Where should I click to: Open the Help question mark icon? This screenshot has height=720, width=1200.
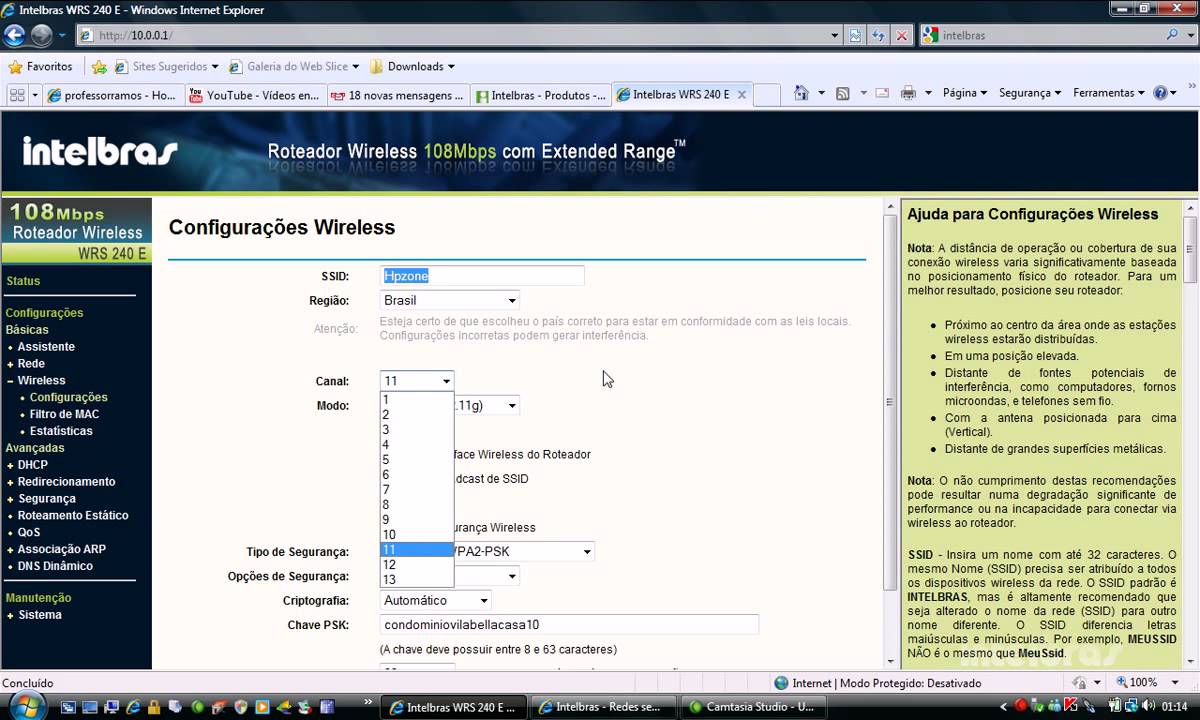(1160, 93)
